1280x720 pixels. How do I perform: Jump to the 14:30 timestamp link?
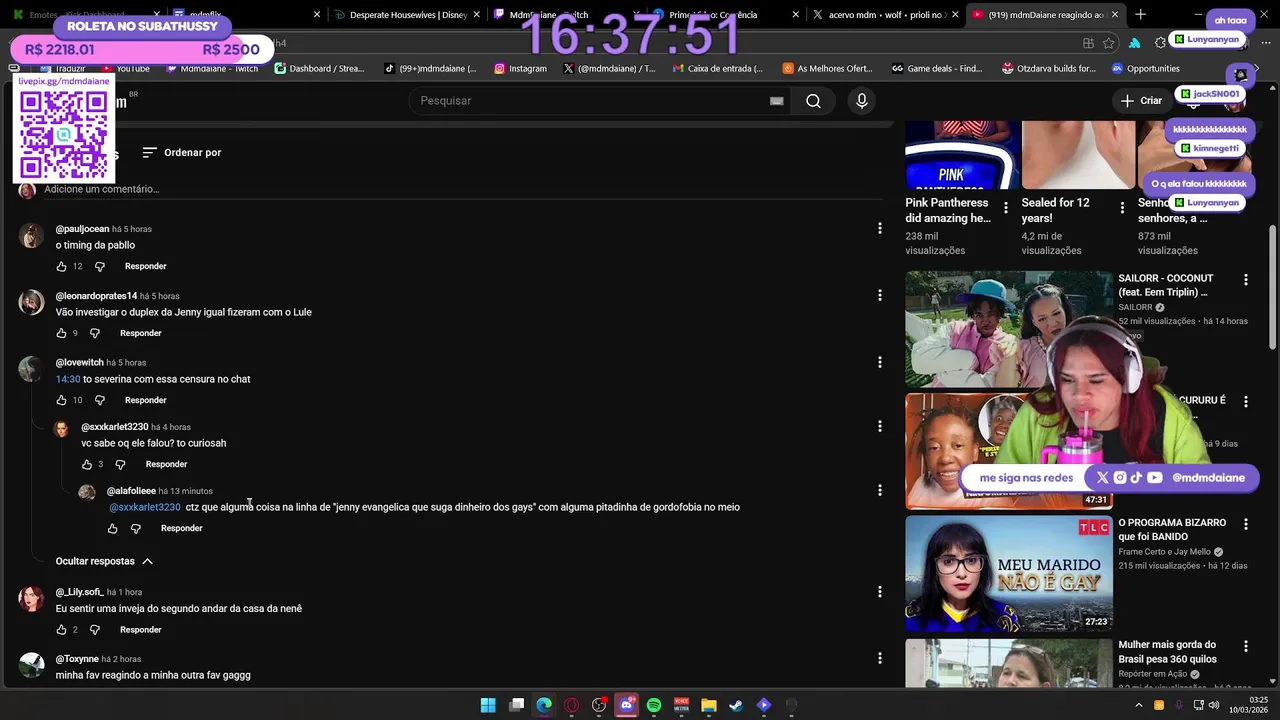[68, 380]
